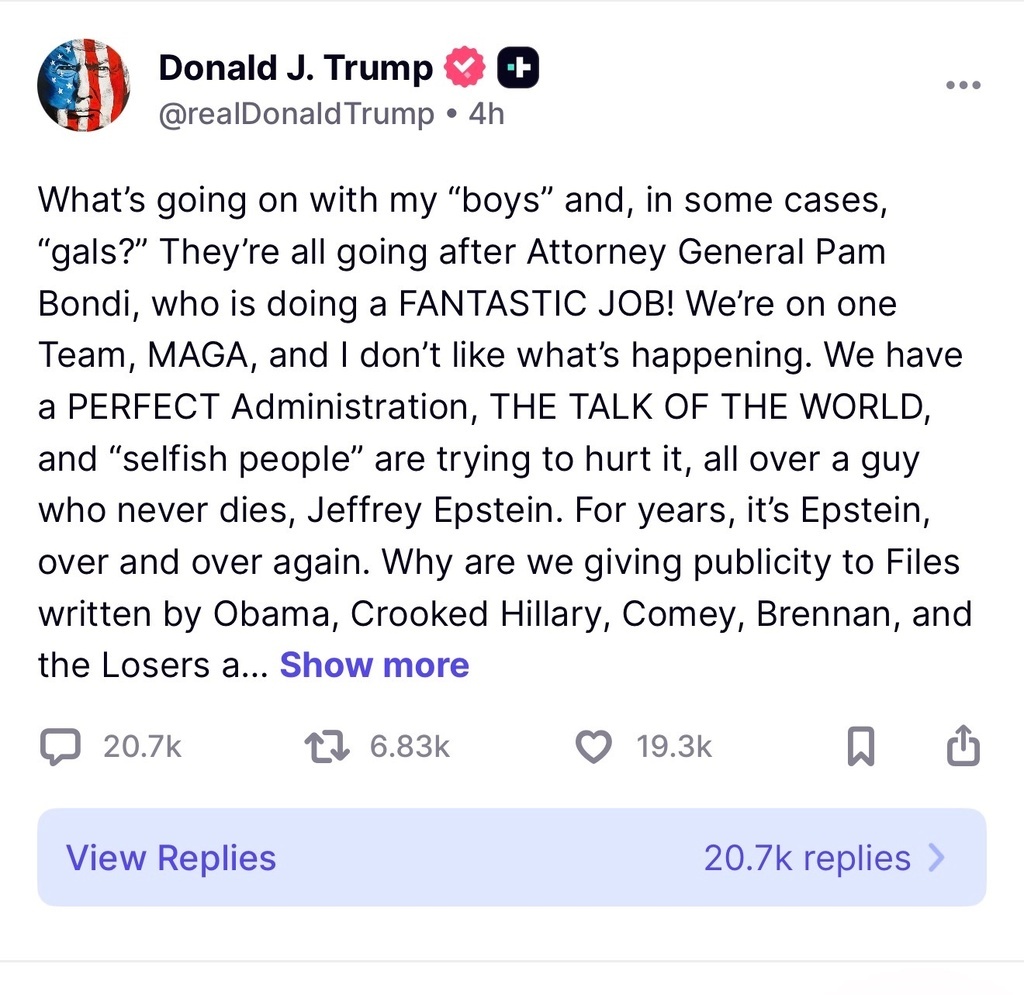Click the 6.83k repost count

410,747
